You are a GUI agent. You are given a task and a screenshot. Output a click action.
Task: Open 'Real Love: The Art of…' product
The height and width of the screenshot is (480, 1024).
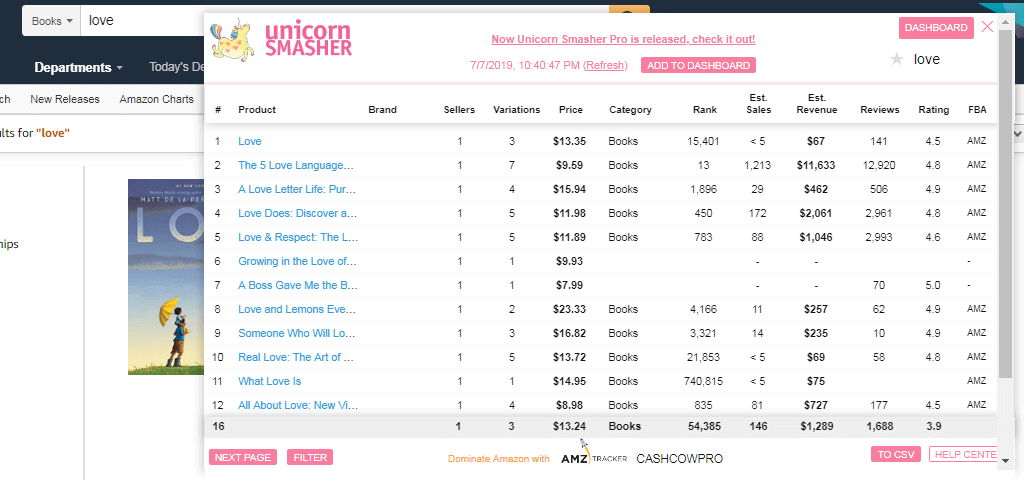[296, 357]
